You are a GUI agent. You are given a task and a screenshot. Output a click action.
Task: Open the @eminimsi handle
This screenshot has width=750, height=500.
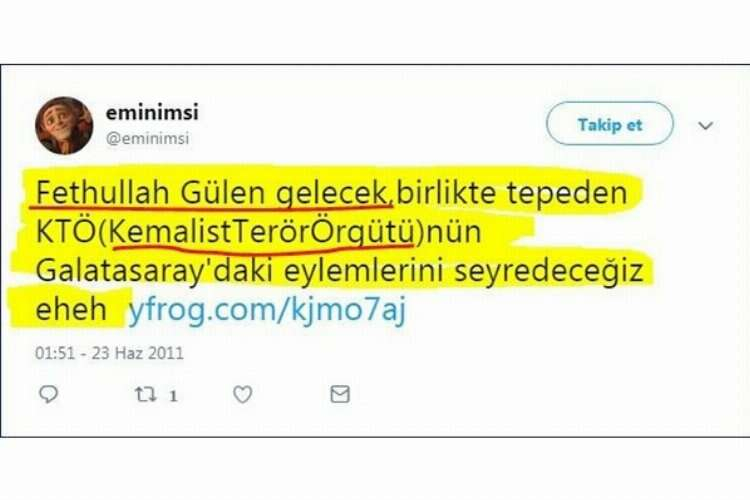(x=148, y=139)
